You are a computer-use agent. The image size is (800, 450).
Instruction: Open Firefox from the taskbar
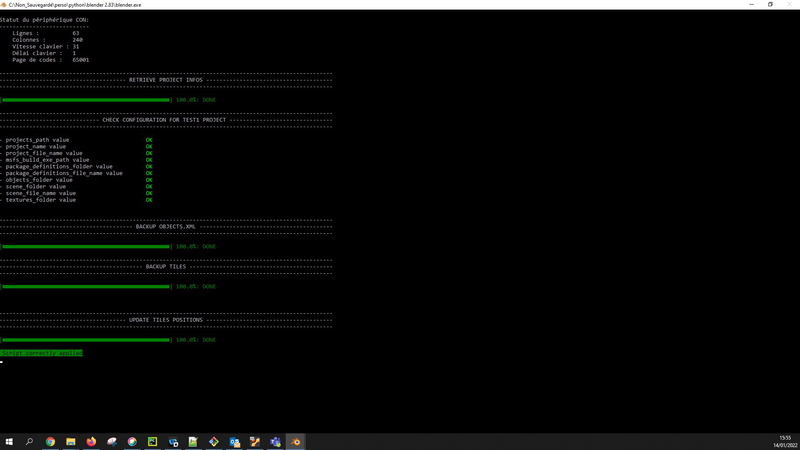91,441
